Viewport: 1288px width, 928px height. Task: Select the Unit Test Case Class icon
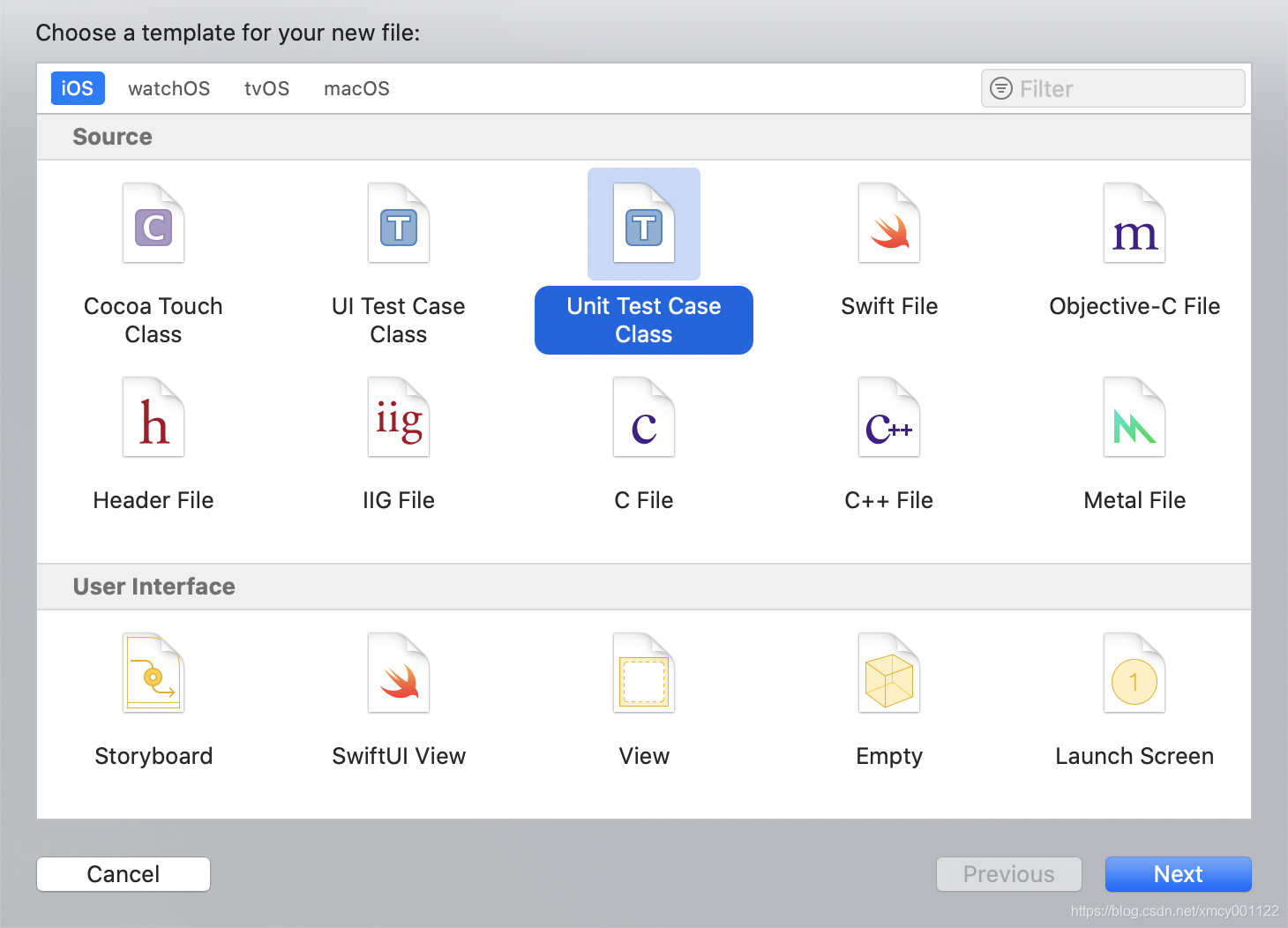(644, 223)
